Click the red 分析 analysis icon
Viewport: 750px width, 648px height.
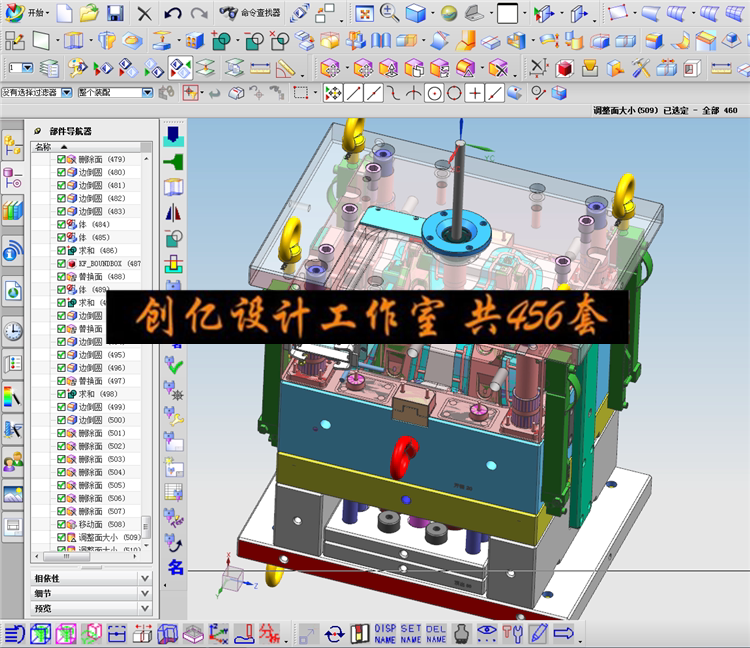(x=269, y=634)
